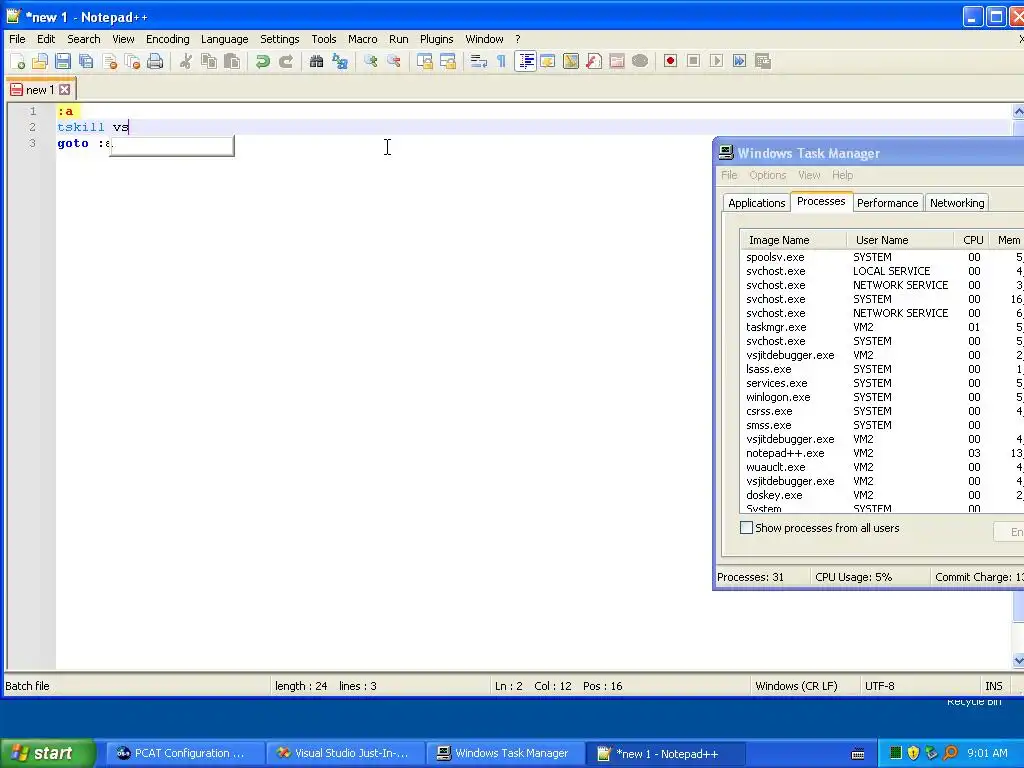Open the Replace dialog icon
The height and width of the screenshot is (768, 1024).
340,61
